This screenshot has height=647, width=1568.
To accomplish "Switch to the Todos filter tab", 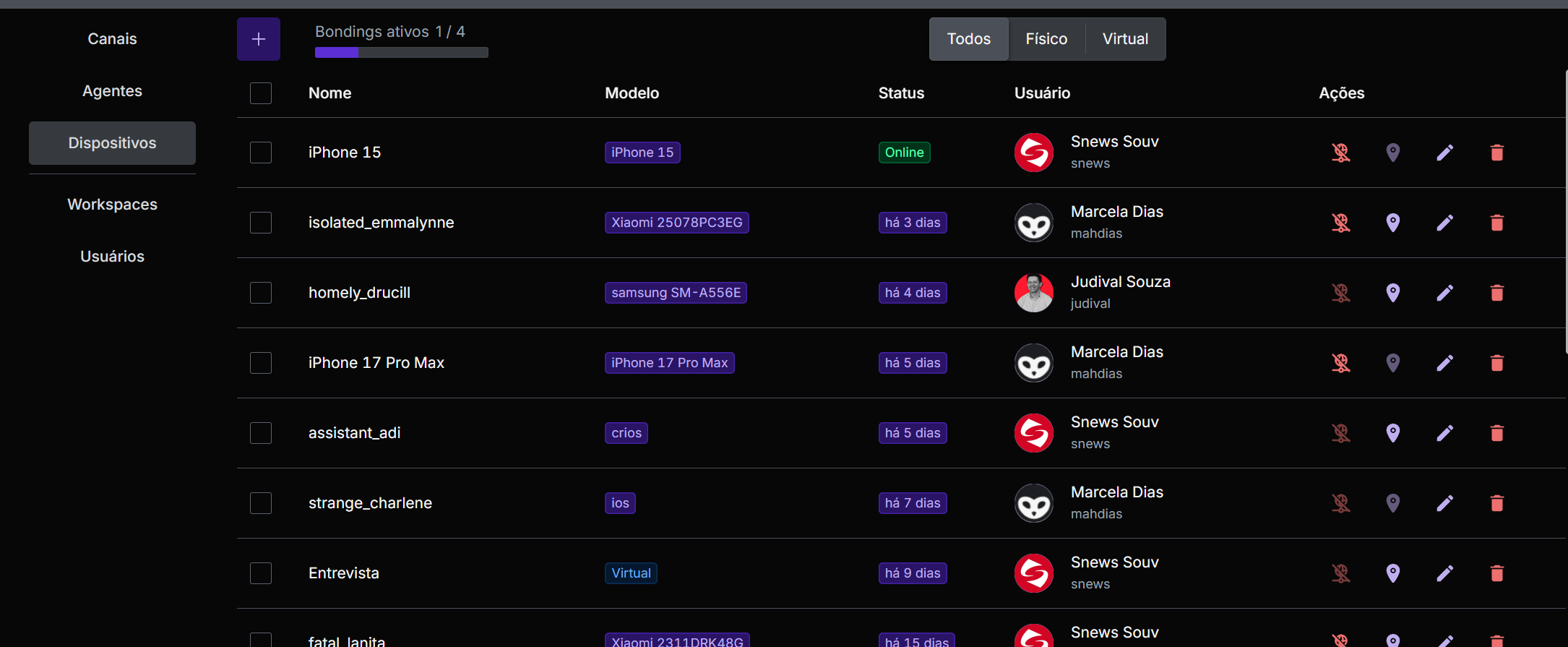I will [x=969, y=39].
